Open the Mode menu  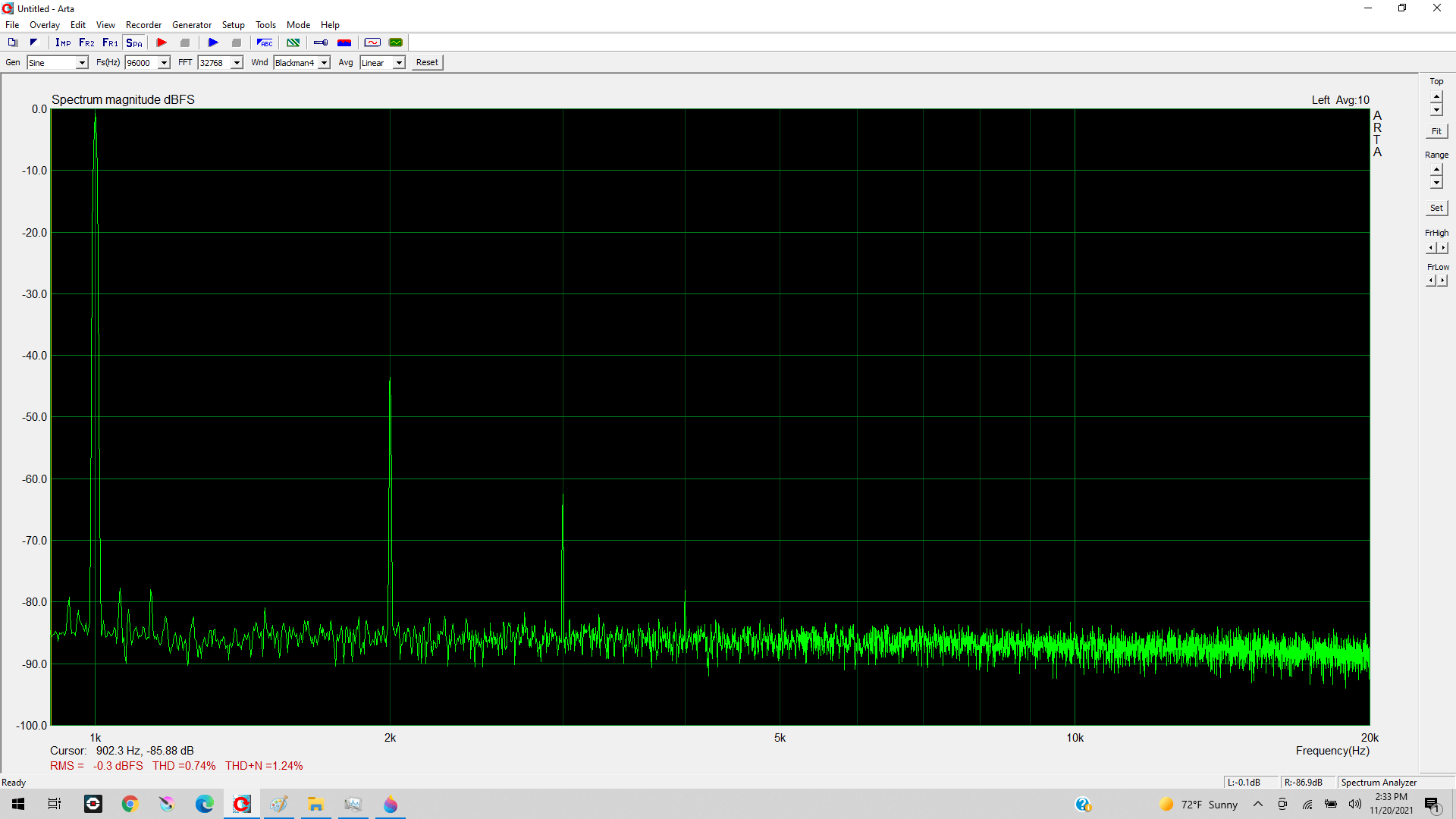tap(298, 25)
